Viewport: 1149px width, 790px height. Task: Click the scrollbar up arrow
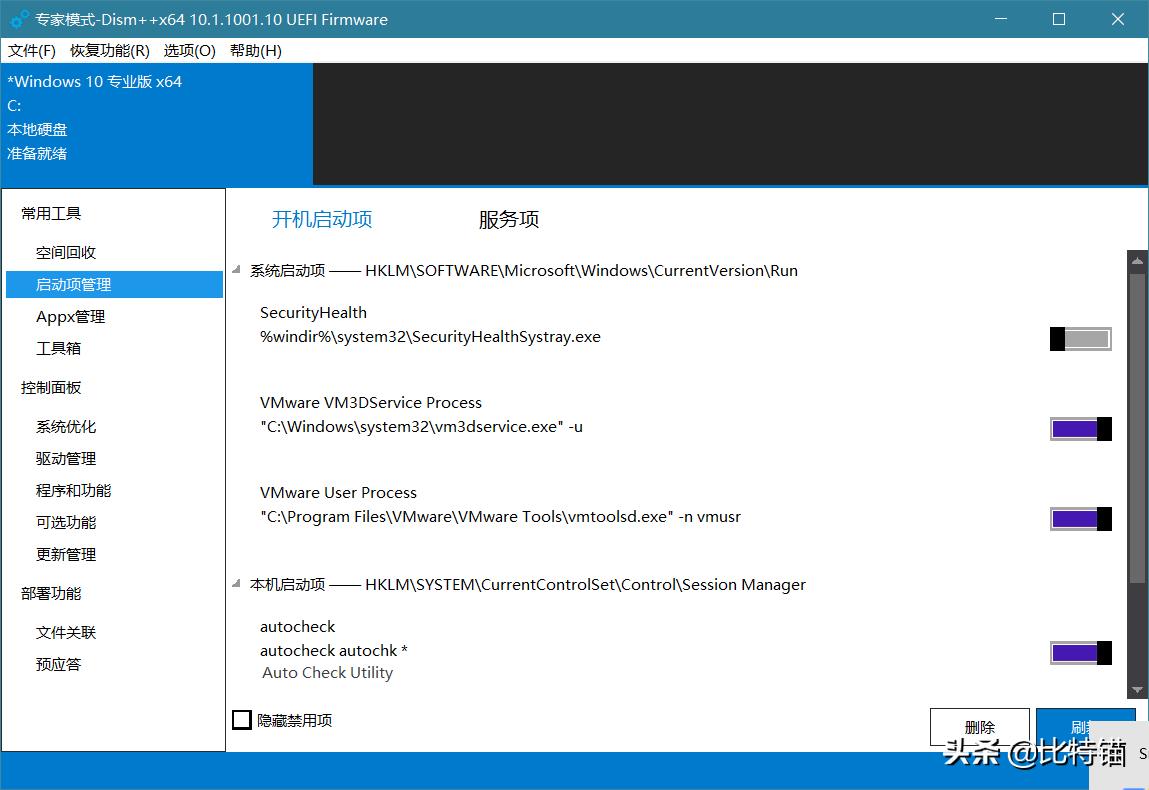1137,261
